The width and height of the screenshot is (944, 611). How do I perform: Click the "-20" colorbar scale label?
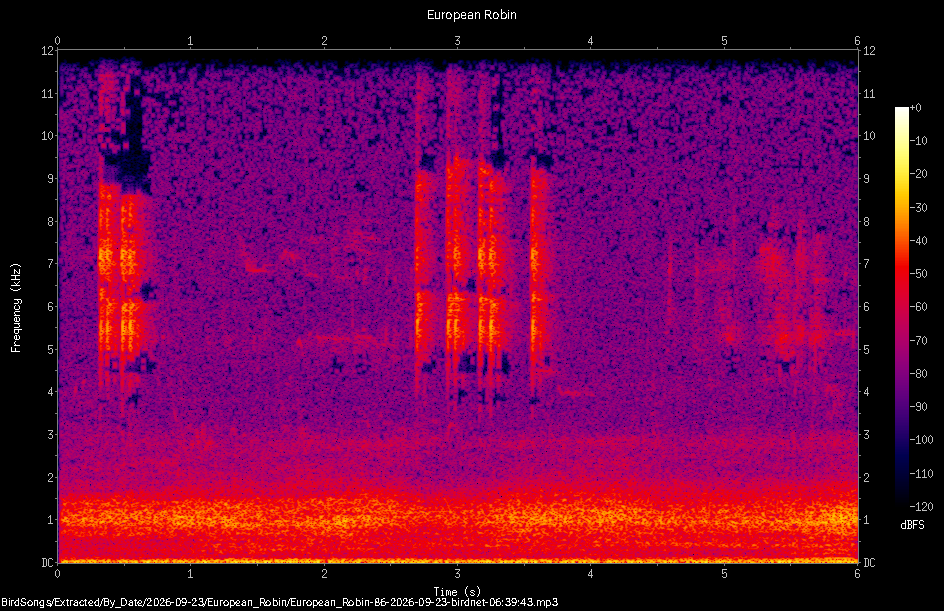tap(918, 174)
